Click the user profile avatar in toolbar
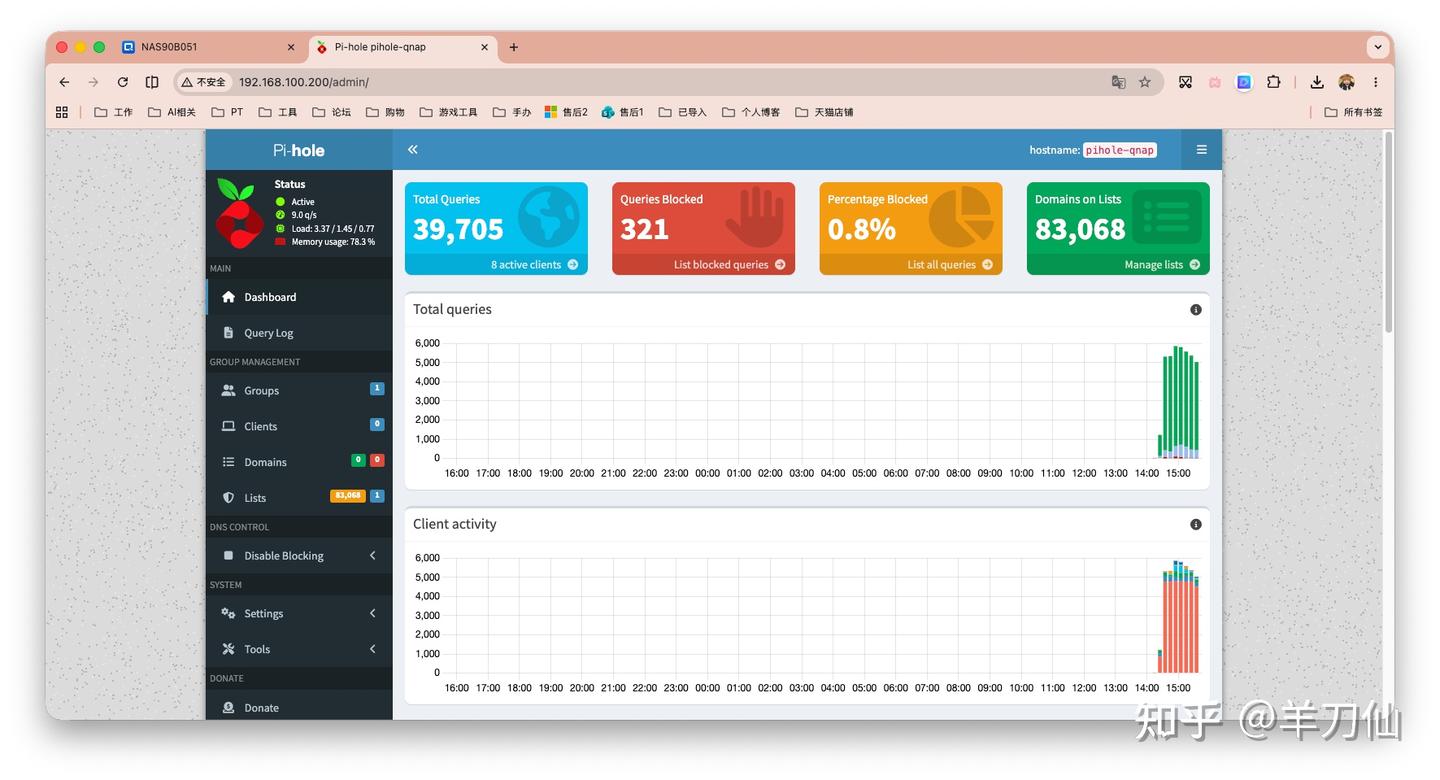This screenshot has width=1440, height=780. (x=1346, y=82)
